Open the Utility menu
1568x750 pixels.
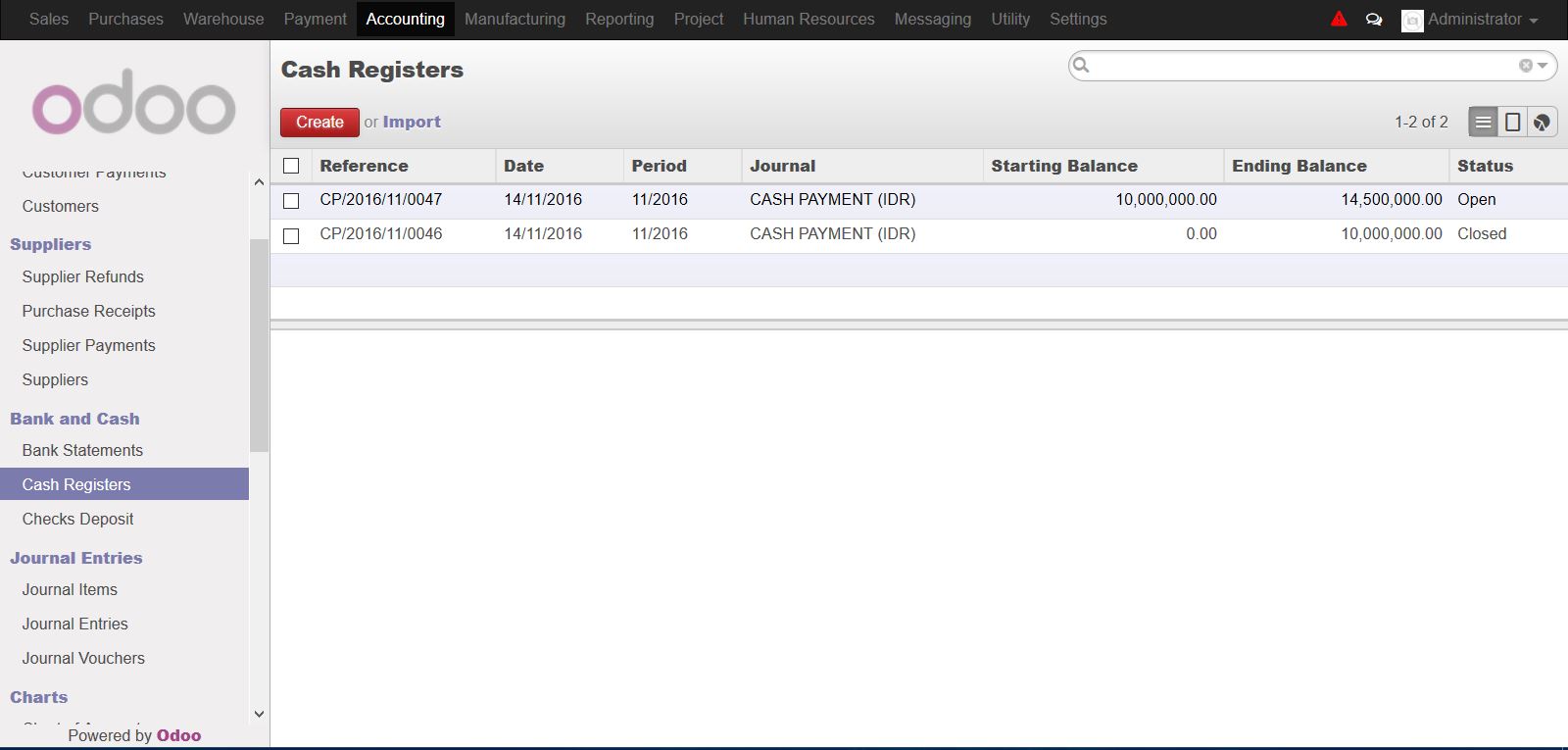[x=1010, y=19]
